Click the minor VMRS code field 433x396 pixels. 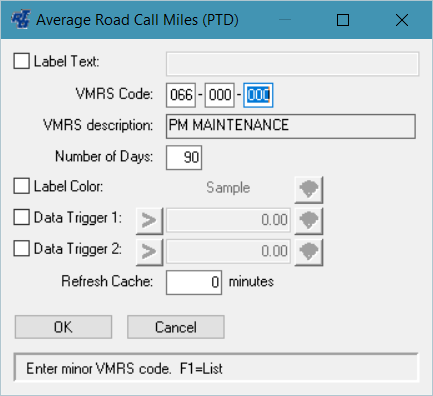(x=258, y=95)
